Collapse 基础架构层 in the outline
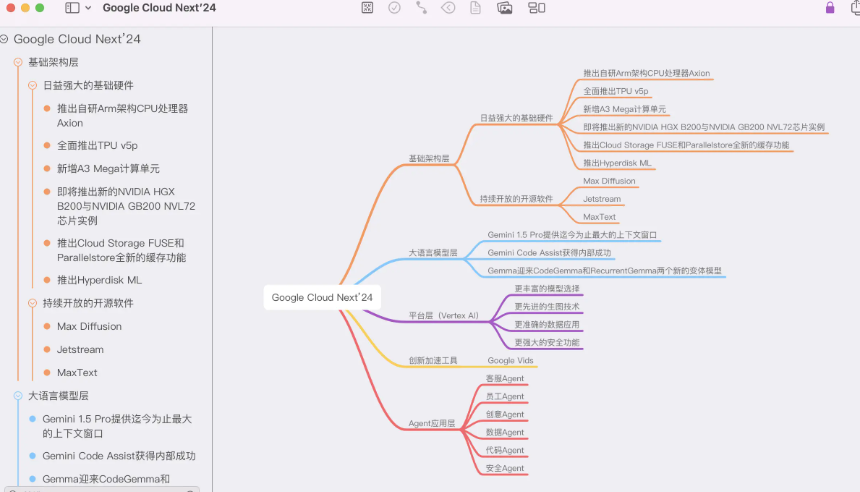 tap(18, 63)
